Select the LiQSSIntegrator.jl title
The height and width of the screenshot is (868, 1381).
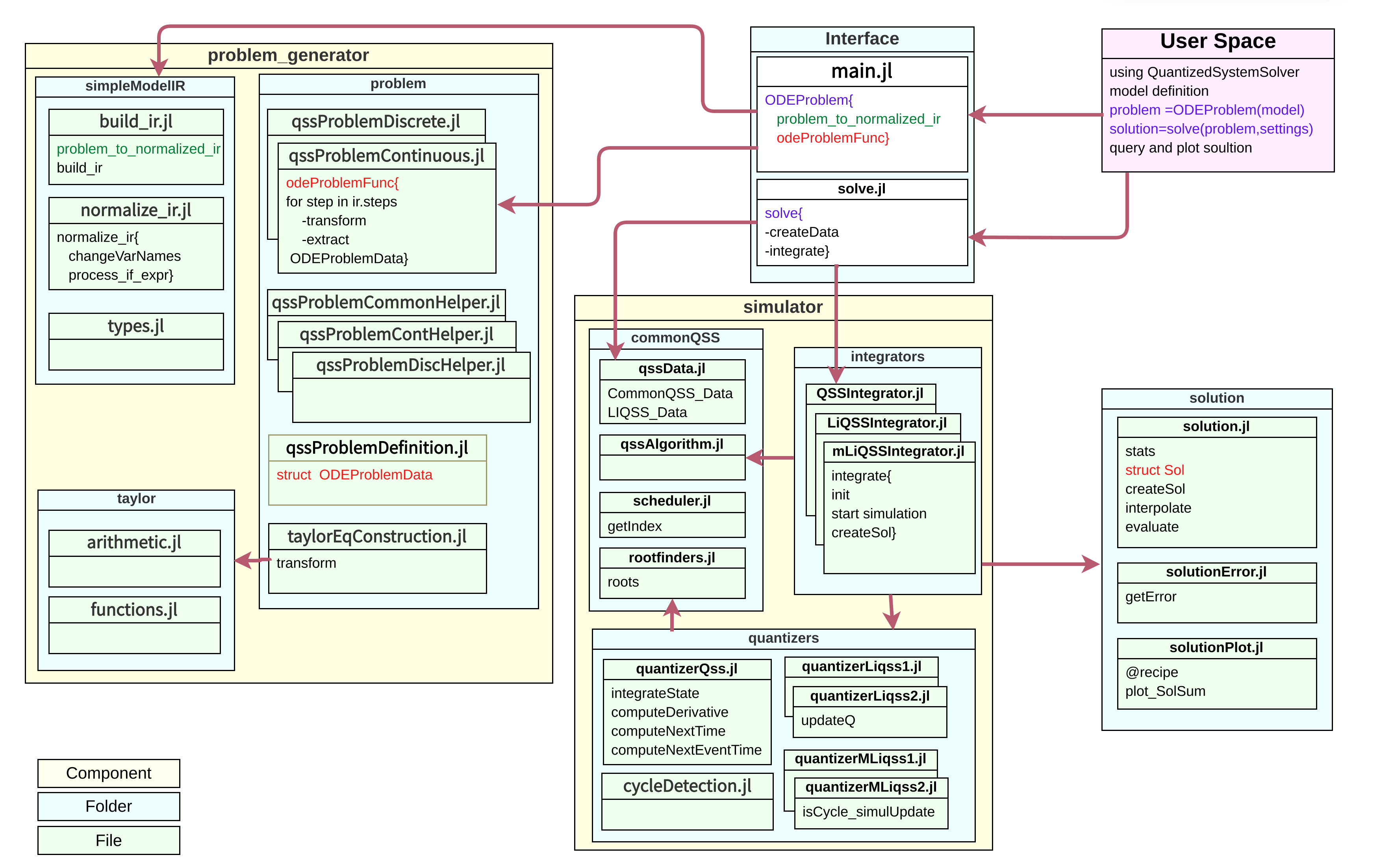(x=887, y=423)
